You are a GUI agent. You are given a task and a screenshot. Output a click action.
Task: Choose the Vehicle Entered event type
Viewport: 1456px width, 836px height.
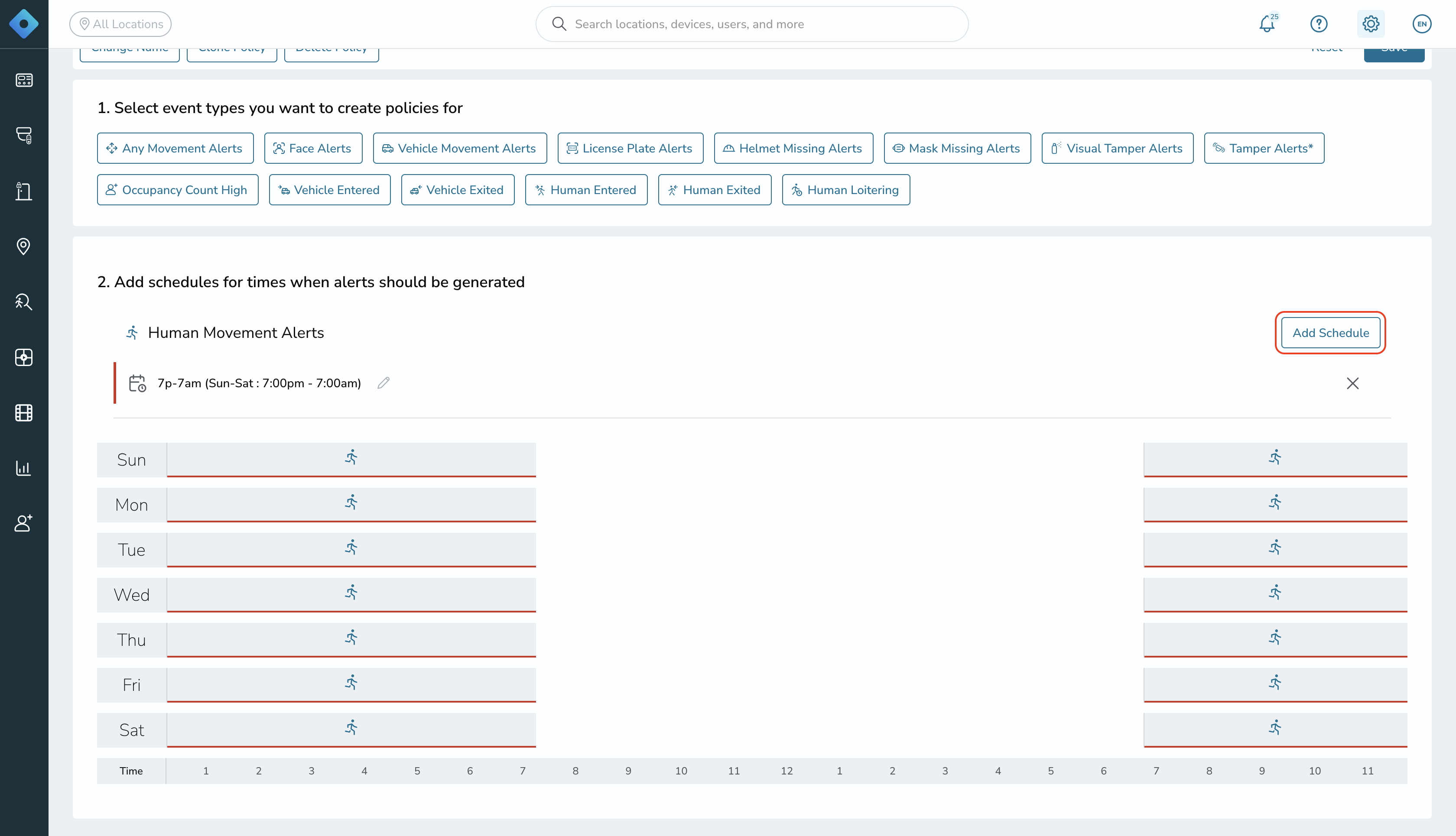coord(330,190)
